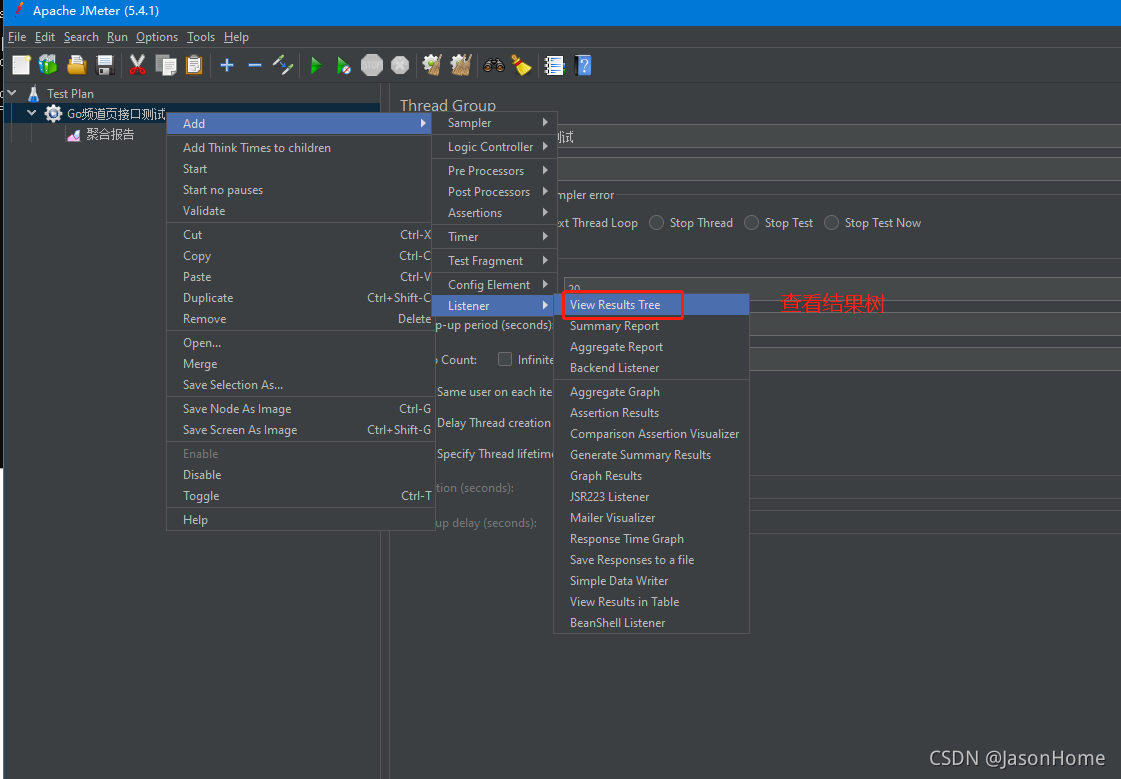This screenshot has height=779, width=1121.
Task: Click the Save floppy disk icon
Action: [x=105, y=65]
